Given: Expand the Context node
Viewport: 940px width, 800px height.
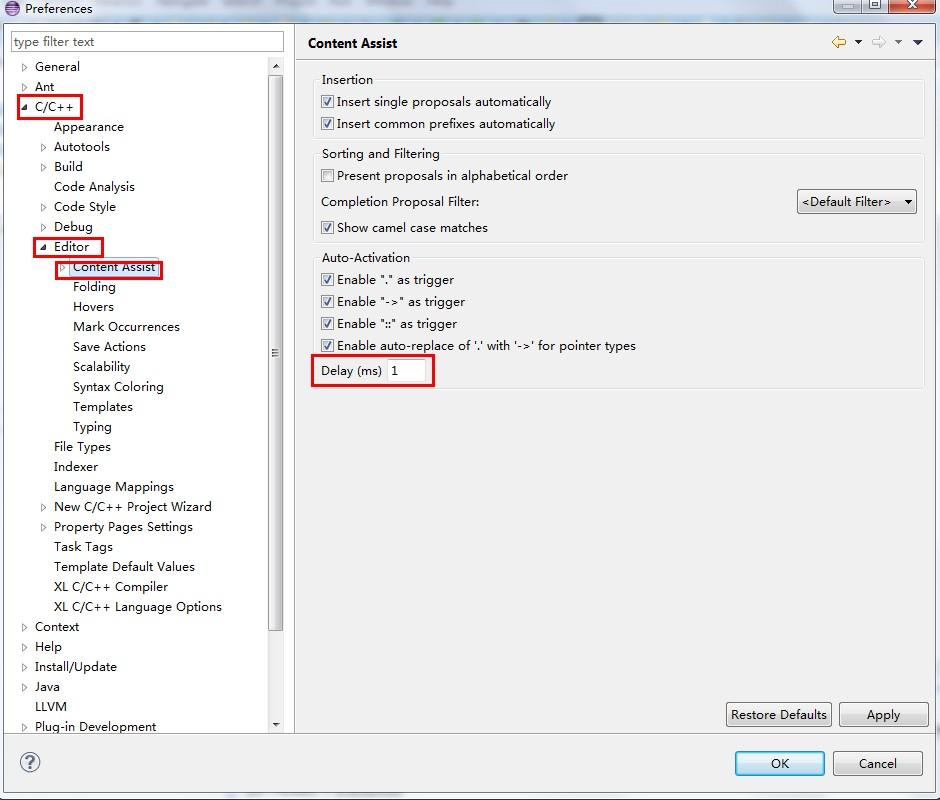Looking at the screenshot, I should [25, 627].
